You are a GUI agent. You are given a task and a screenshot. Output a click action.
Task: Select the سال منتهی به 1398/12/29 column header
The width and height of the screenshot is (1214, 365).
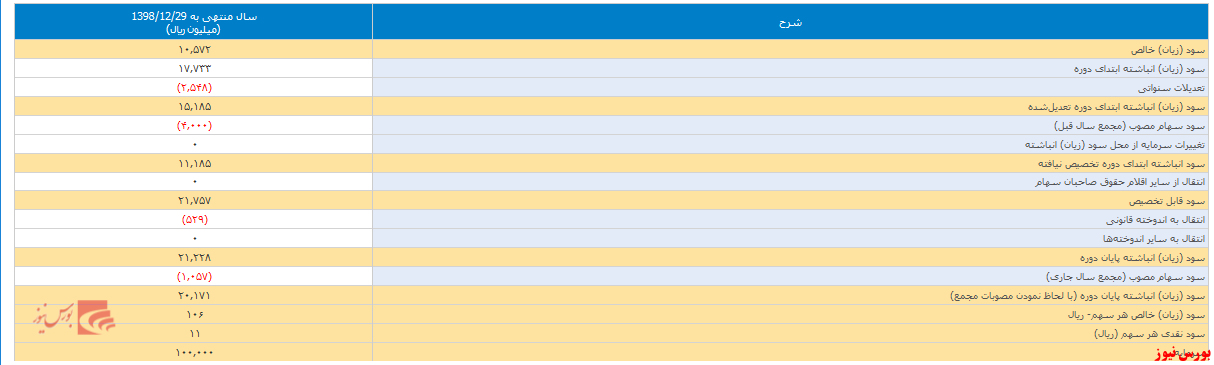click(x=194, y=23)
